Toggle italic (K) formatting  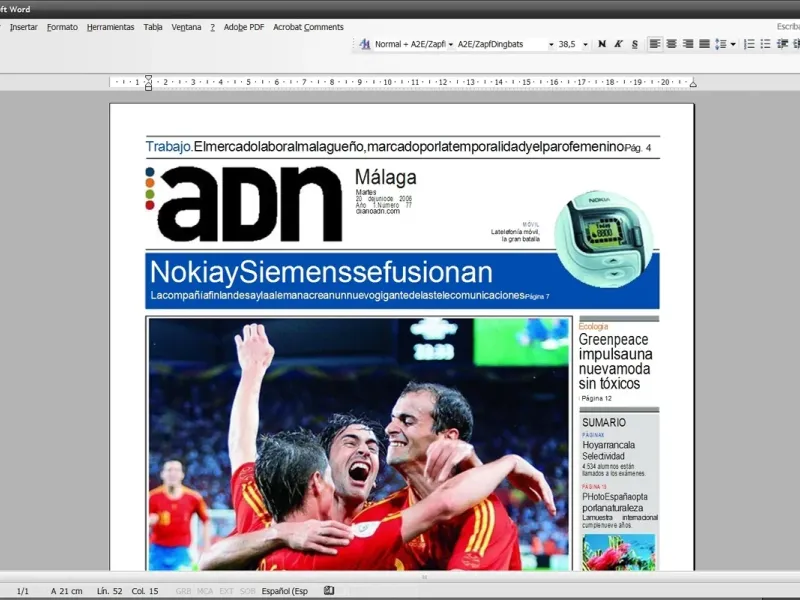click(x=618, y=44)
